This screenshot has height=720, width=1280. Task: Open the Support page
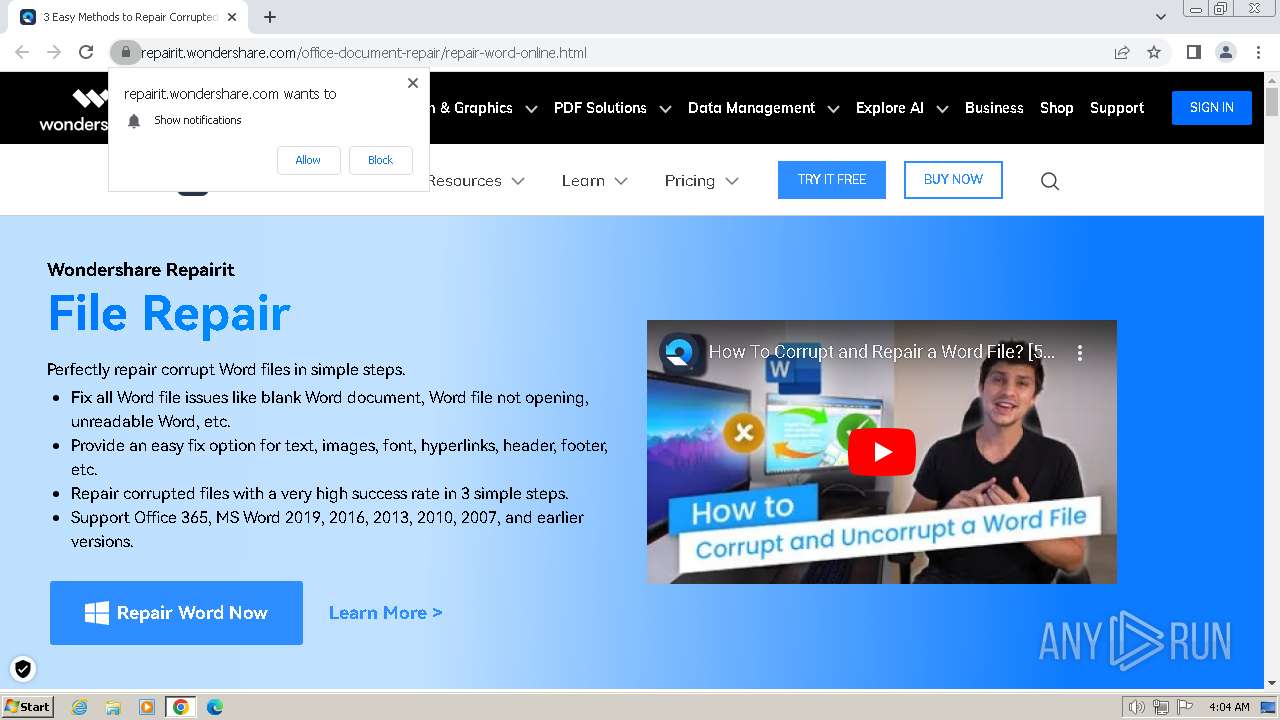click(1117, 108)
